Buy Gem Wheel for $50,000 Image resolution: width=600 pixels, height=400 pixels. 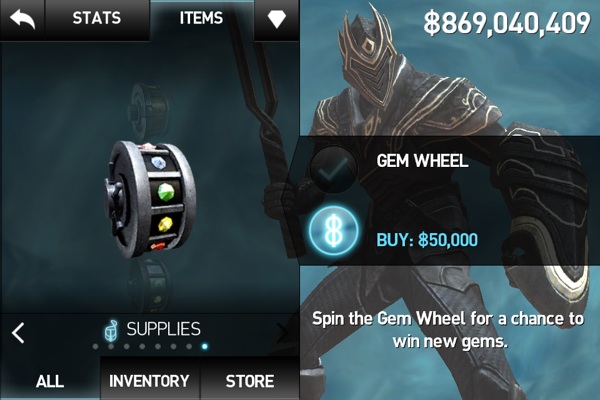[427, 240]
